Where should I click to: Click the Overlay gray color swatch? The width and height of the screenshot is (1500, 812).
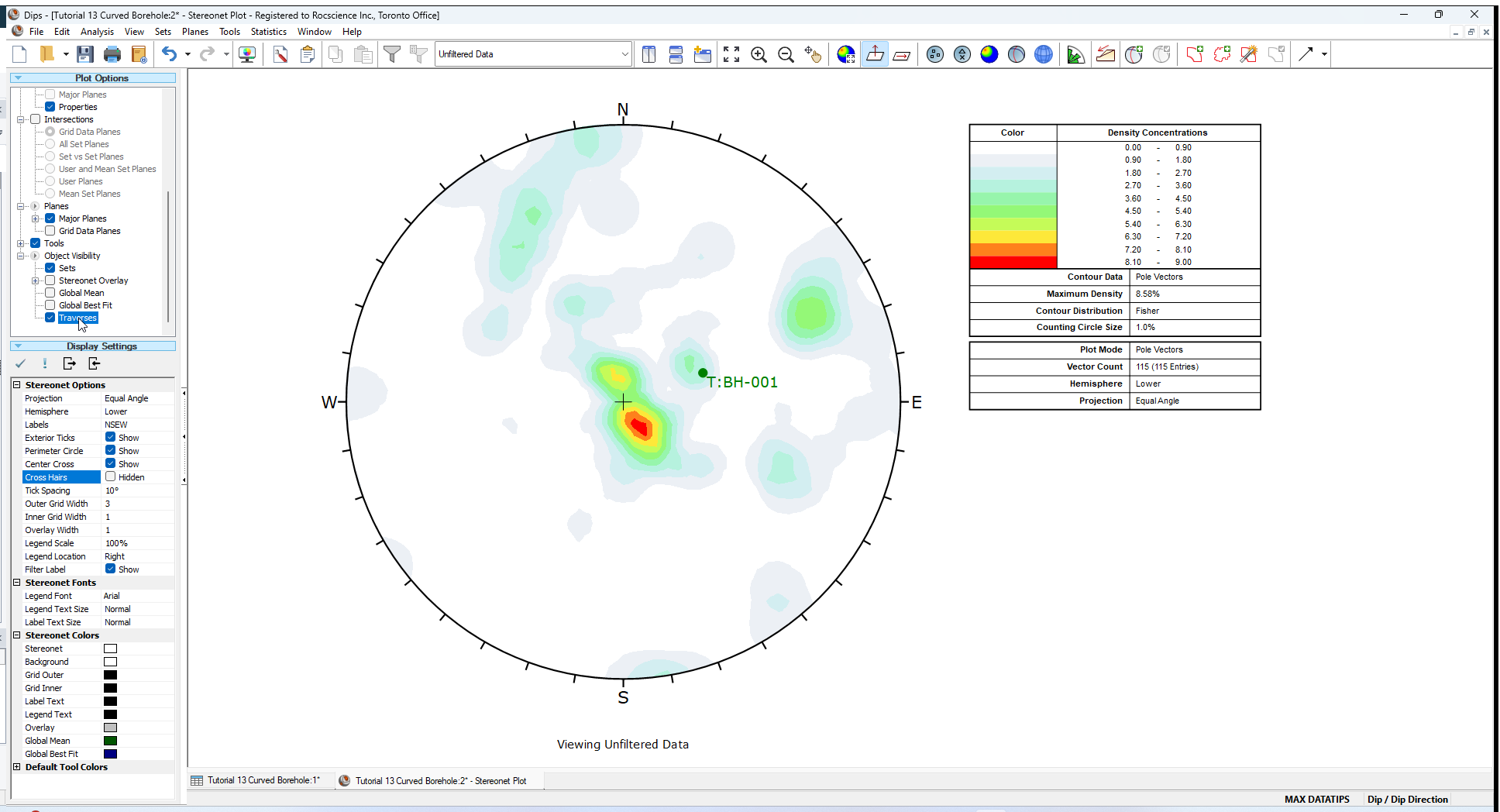point(111,728)
